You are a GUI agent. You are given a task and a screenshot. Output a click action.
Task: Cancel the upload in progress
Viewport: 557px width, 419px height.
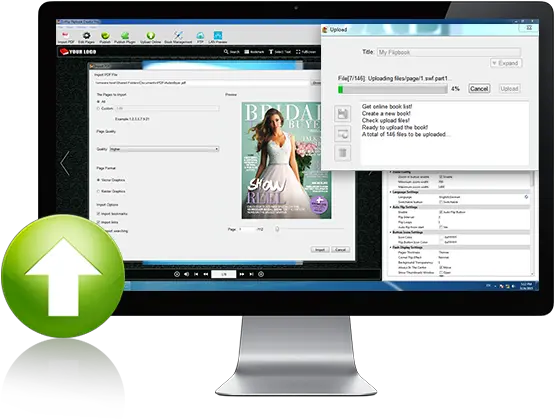tap(479, 89)
